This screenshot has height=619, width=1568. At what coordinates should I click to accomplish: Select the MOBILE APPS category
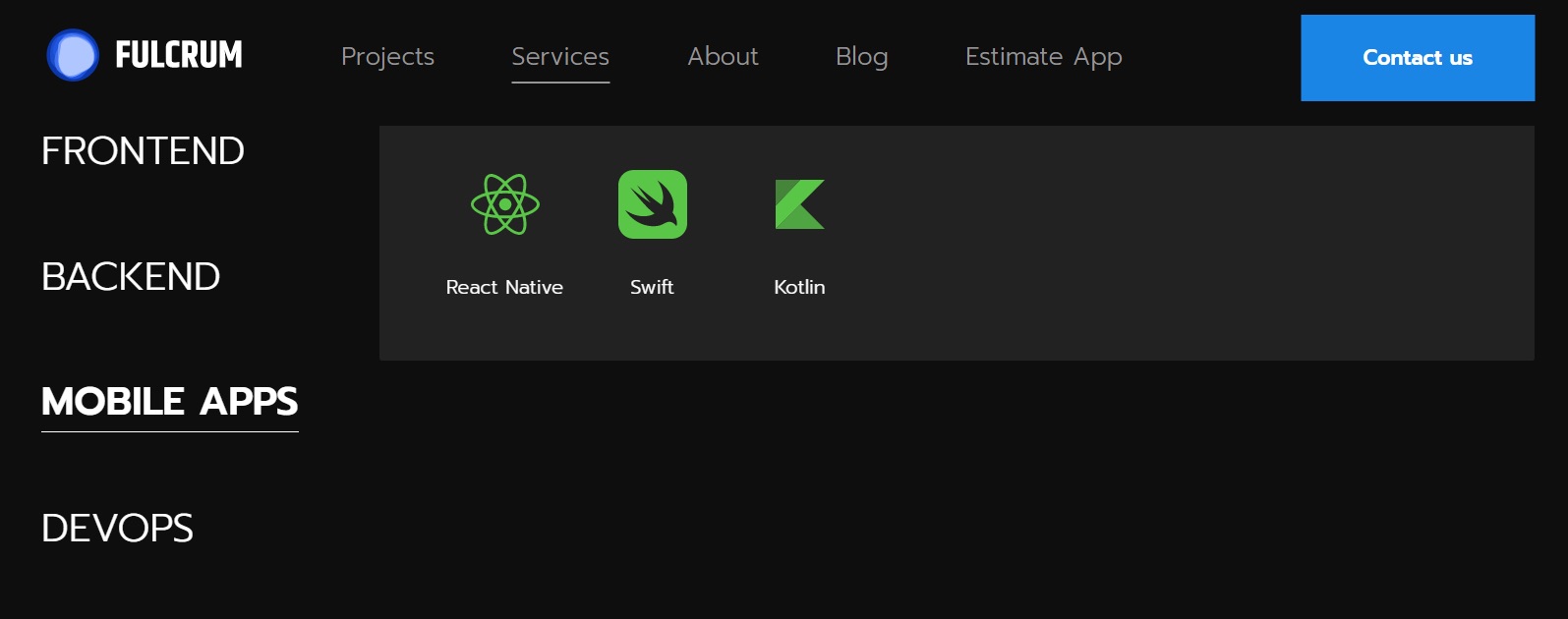[170, 402]
